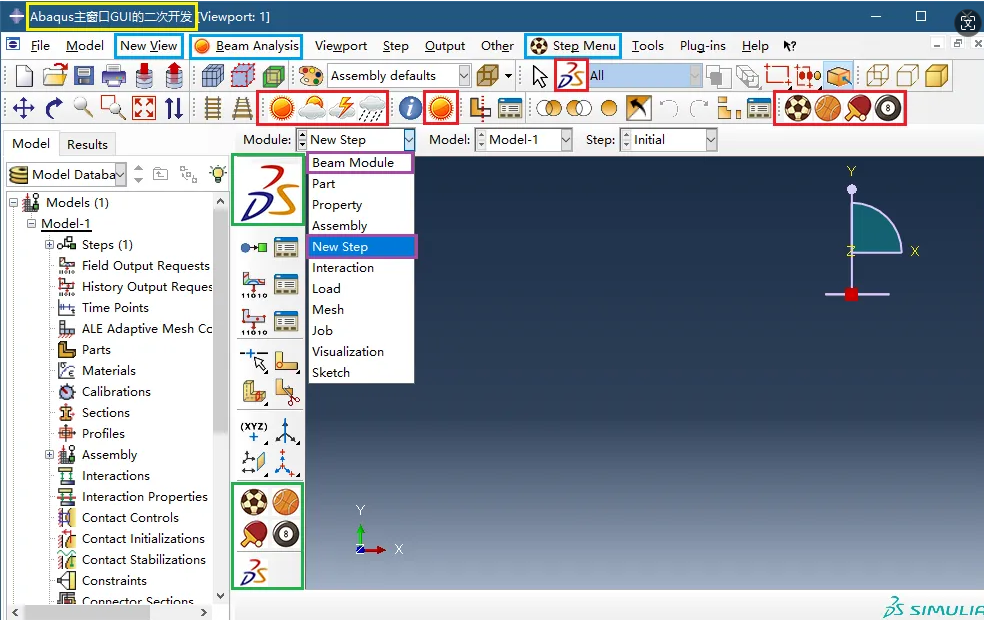Click the View Context help arrow icon

(x=789, y=46)
